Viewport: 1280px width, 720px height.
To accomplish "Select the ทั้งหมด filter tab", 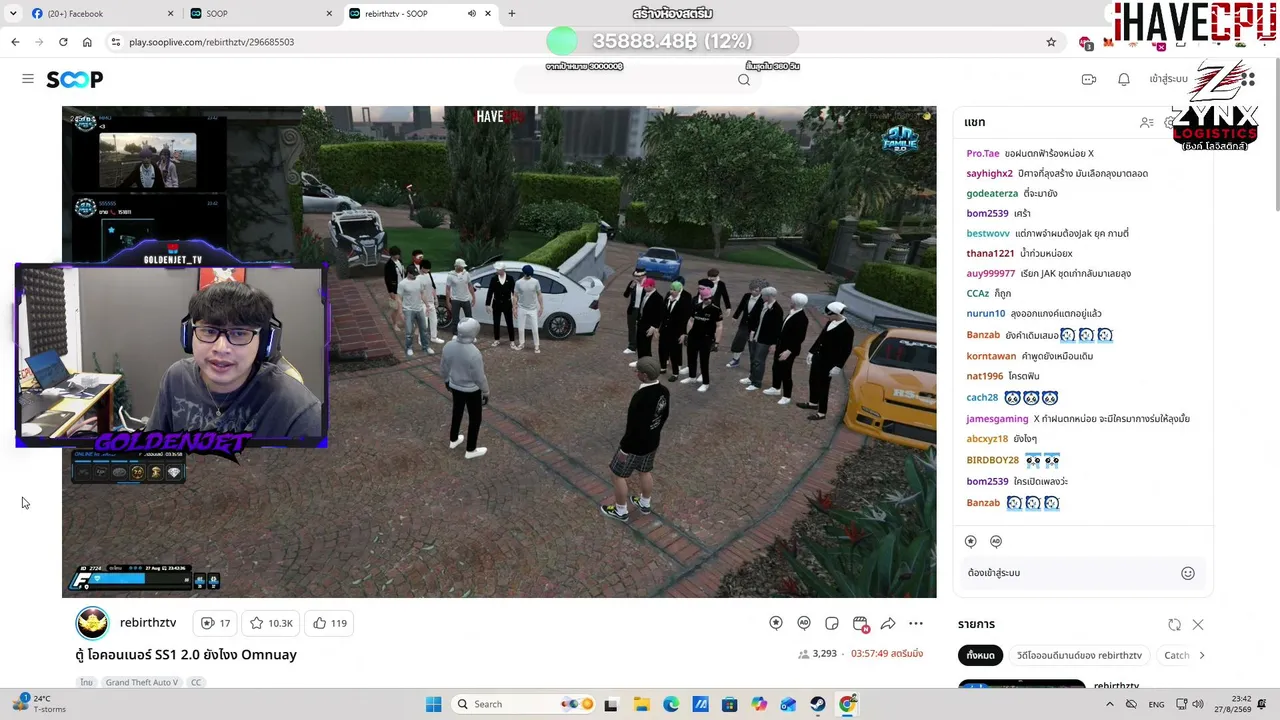I will (x=980, y=655).
